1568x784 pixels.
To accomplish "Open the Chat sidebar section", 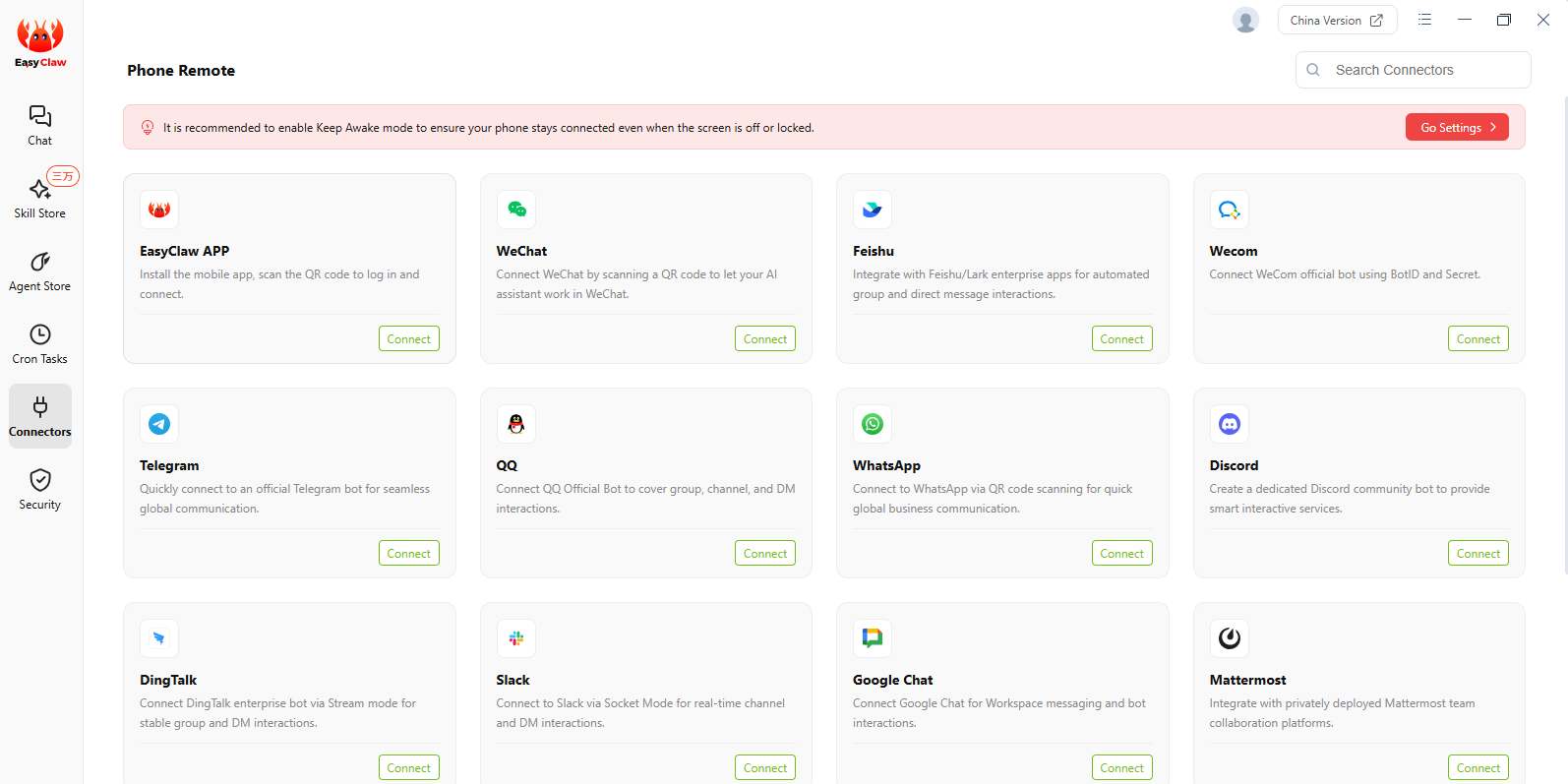I will tap(39, 125).
